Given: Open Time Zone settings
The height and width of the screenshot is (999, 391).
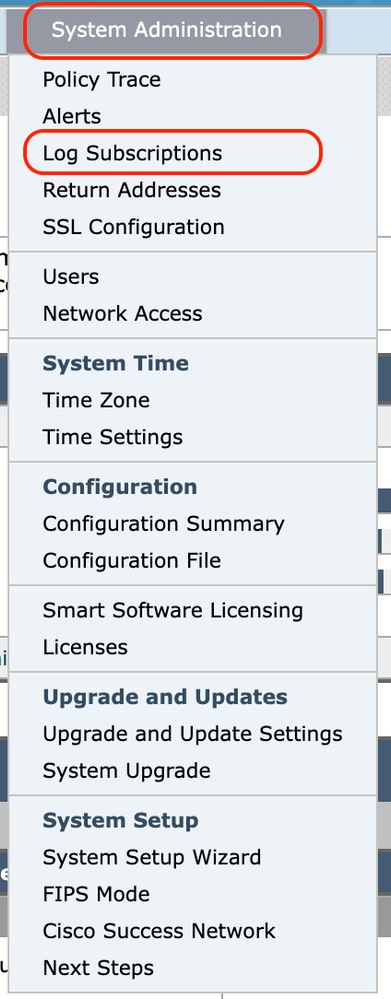Looking at the screenshot, I should point(96,400).
